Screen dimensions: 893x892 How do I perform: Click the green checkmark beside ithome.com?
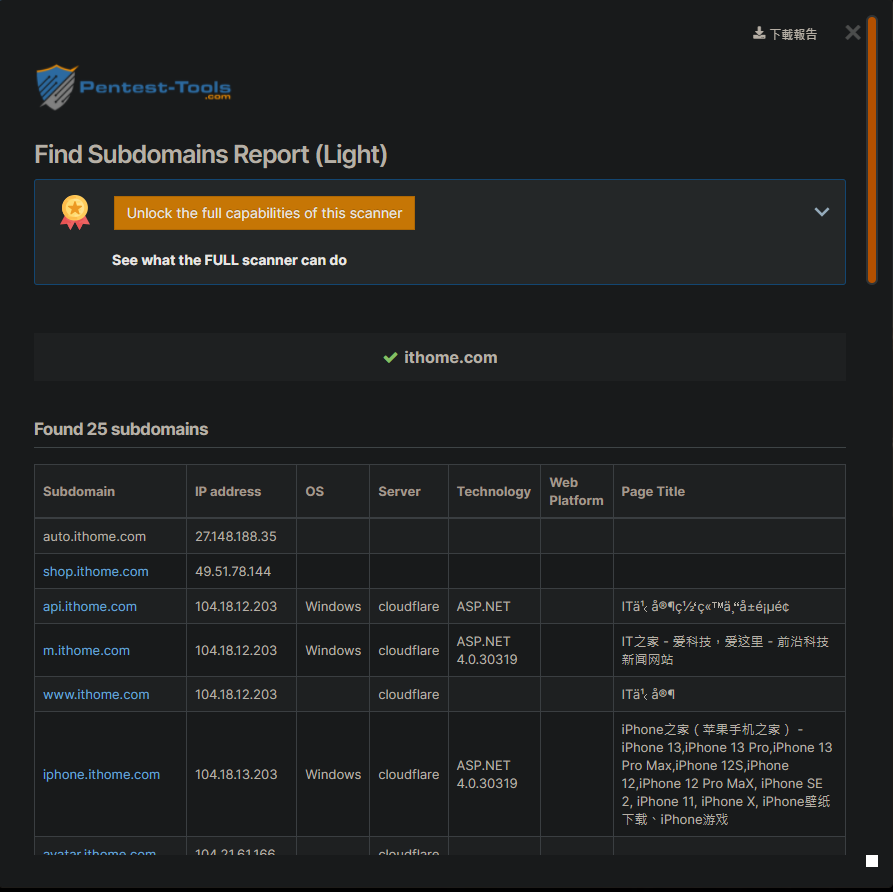390,358
